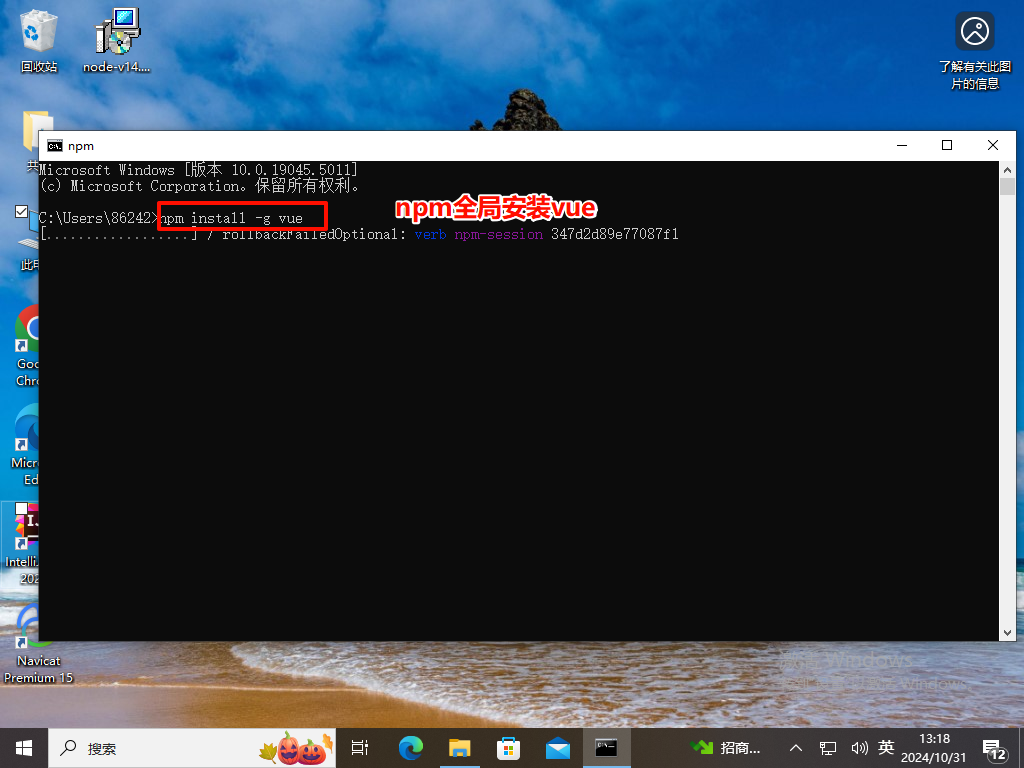
Task: Click inside the taskbar search box 搜索
Action: (x=120, y=747)
